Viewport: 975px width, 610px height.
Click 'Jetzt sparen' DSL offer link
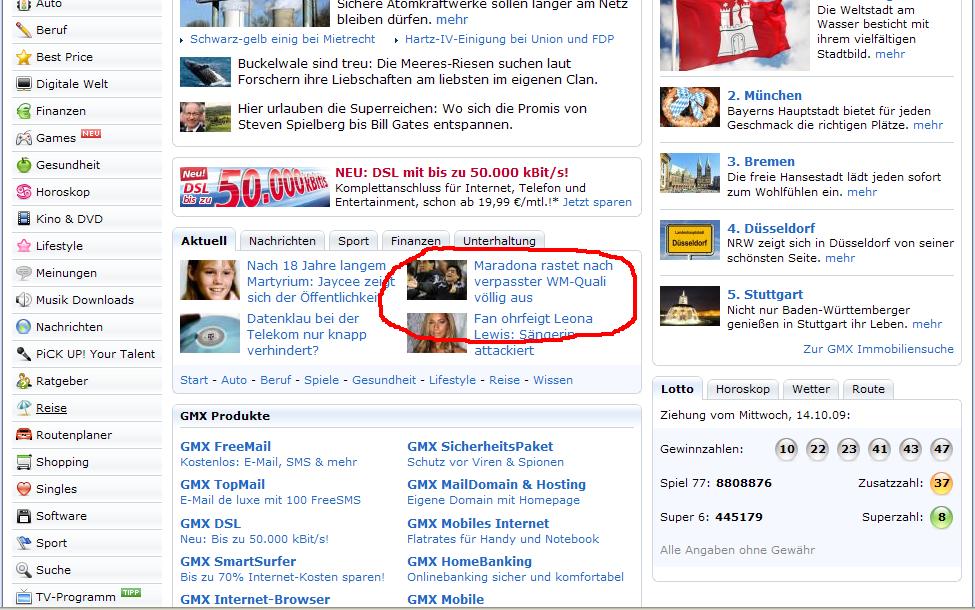pyautogui.click(x=597, y=202)
